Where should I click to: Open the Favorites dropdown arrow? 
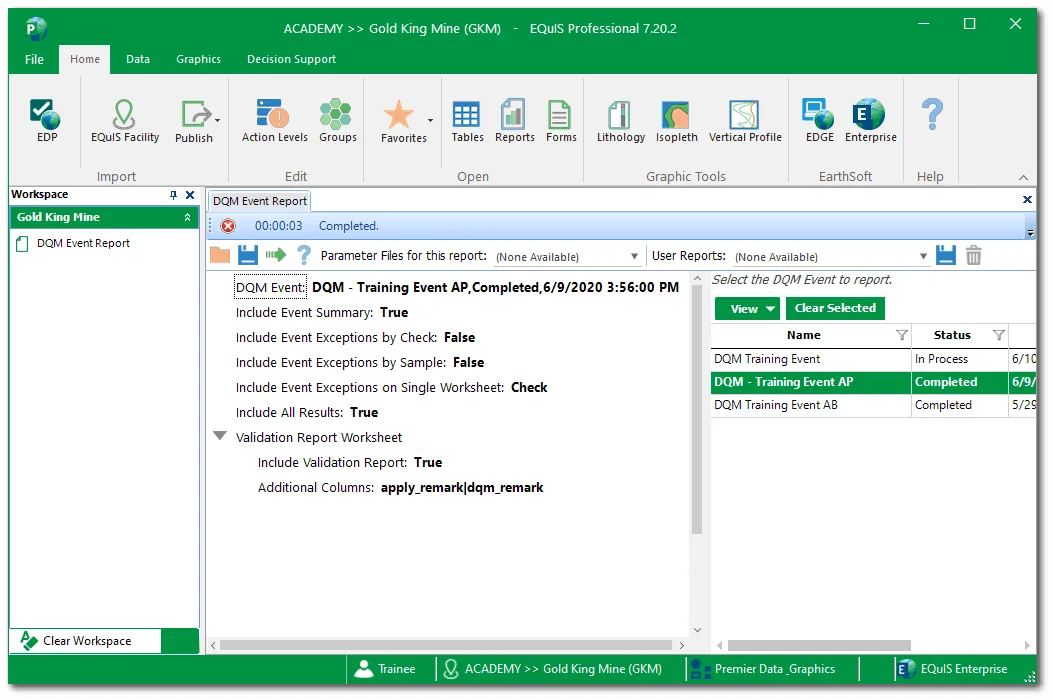[430, 121]
